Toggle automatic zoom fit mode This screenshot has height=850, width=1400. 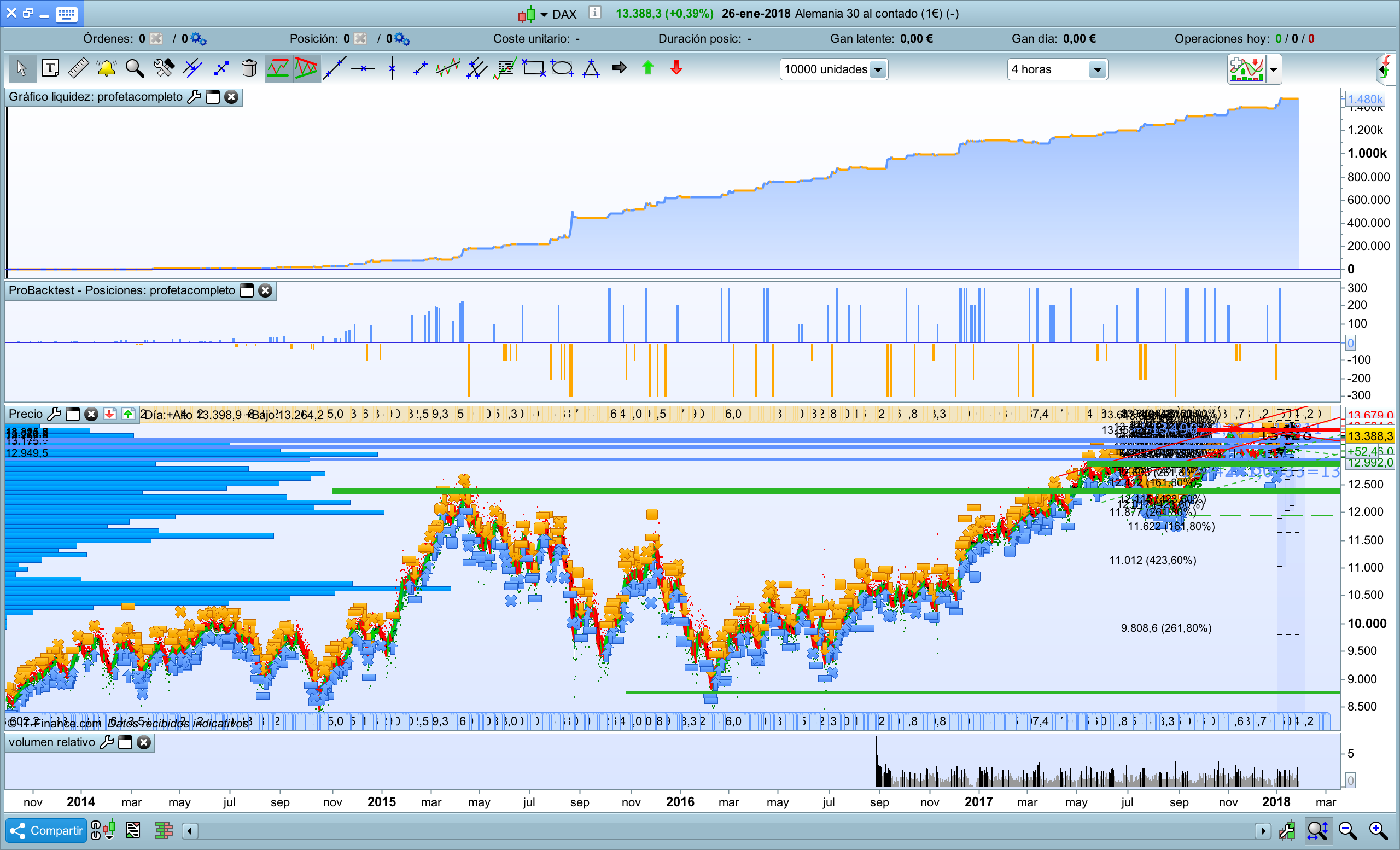pos(1317,831)
